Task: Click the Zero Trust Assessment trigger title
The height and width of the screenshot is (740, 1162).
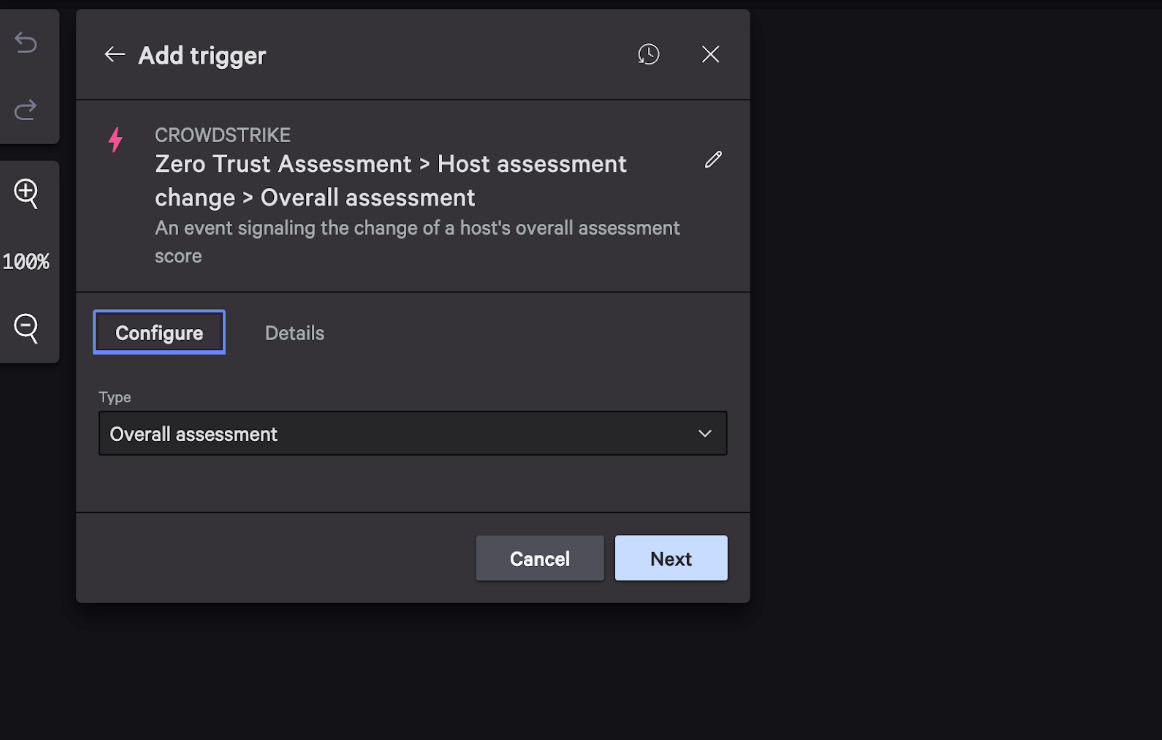Action: click(x=391, y=180)
